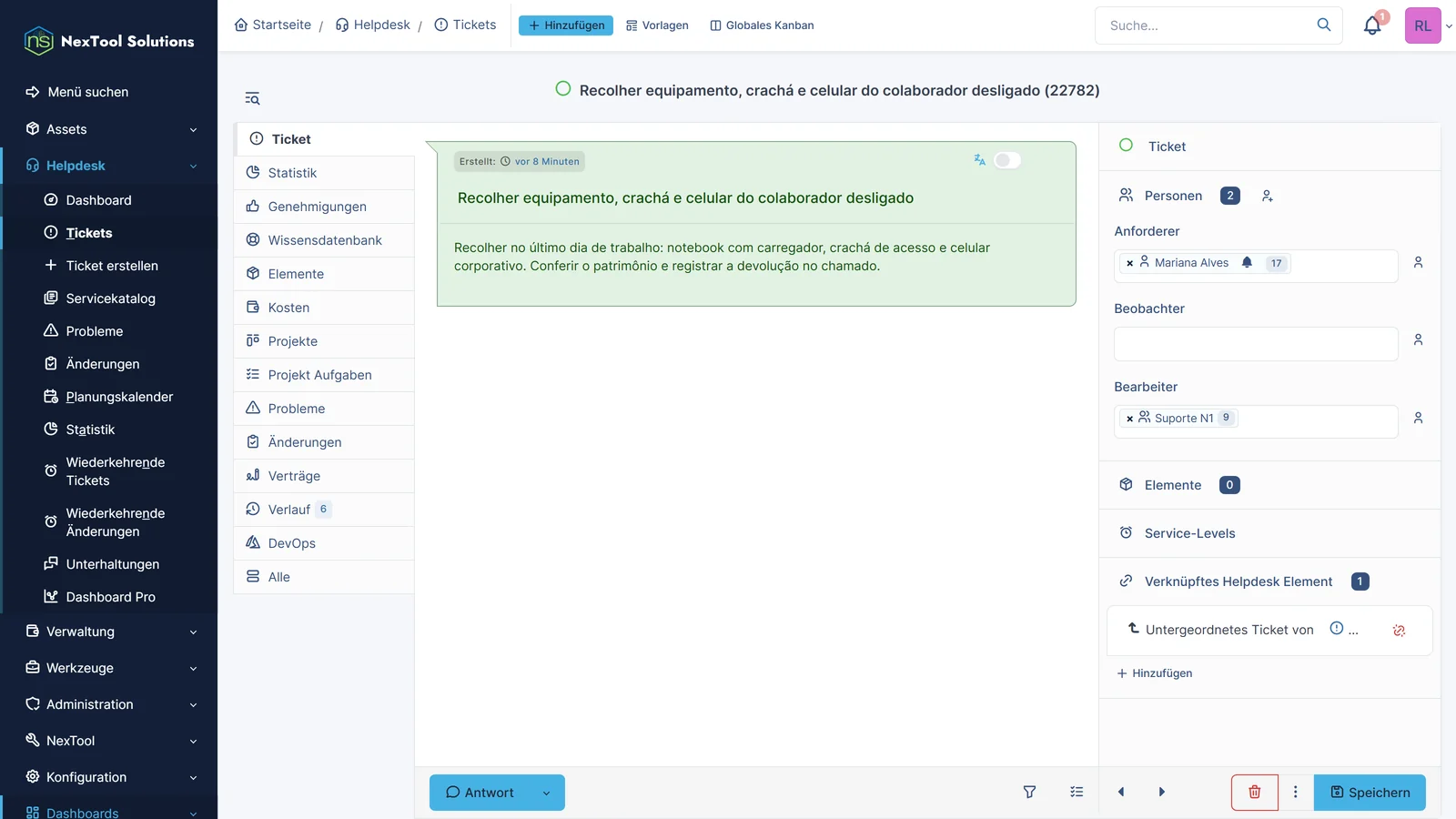Delete ticket with red trash button

coord(1254,792)
